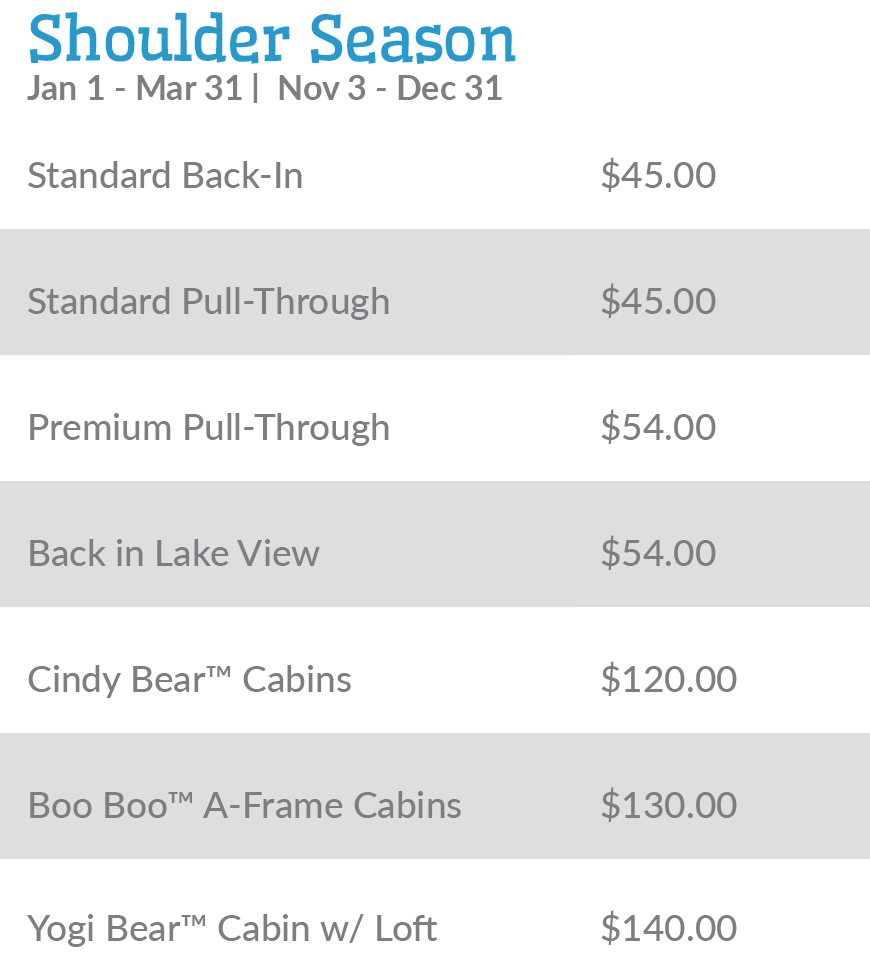Click the $120.00 Cindy Bear Cabins price
This screenshot has width=870, height=979.
click(668, 680)
